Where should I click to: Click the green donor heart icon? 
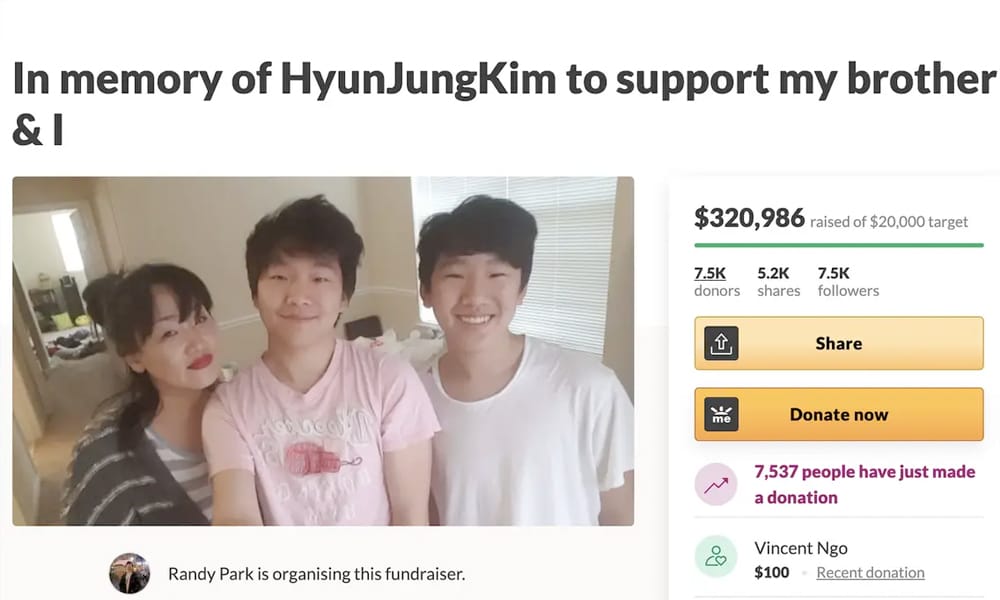point(716,557)
